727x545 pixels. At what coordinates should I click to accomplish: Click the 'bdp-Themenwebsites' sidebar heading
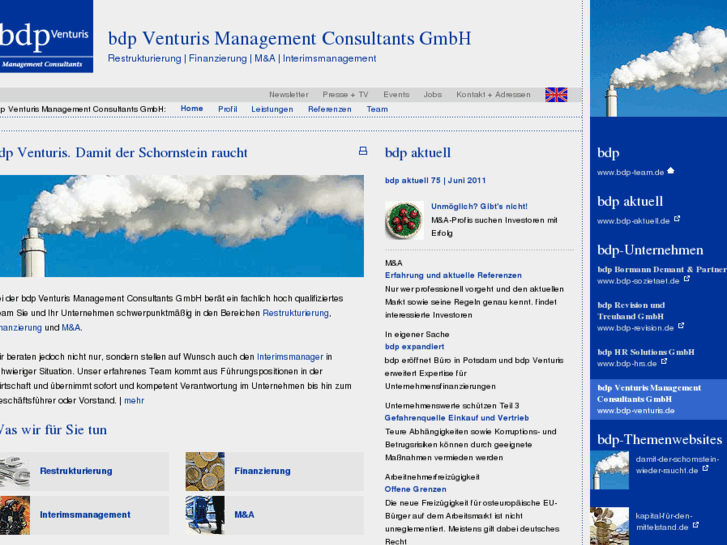660,439
